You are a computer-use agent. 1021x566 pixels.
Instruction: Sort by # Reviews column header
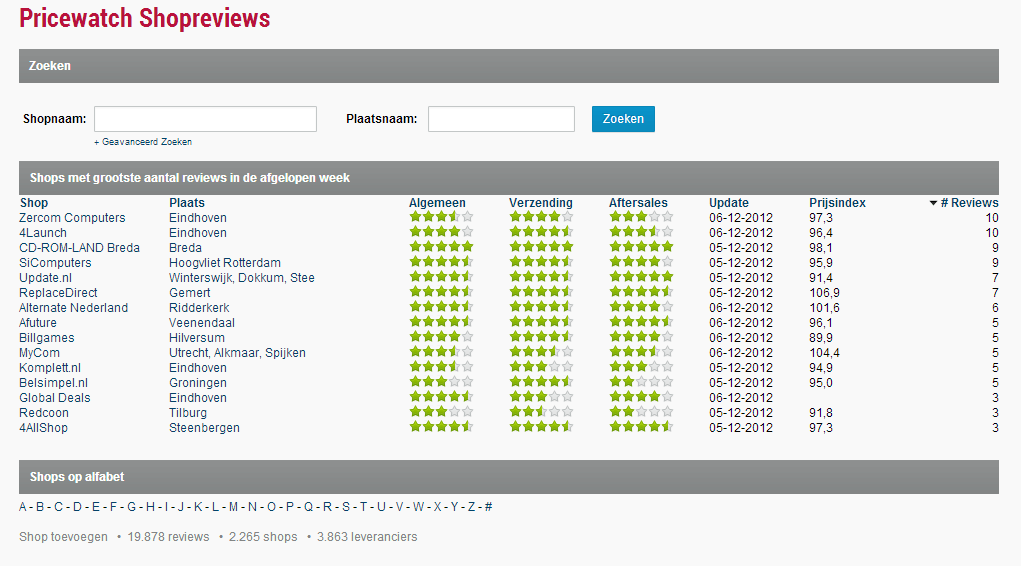click(x=964, y=203)
